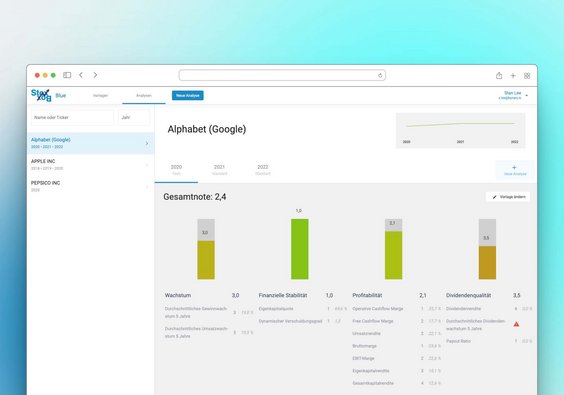Click the Operative Cashflow Marge metric
Viewport: 564px width, 395px height.
point(397,309)
